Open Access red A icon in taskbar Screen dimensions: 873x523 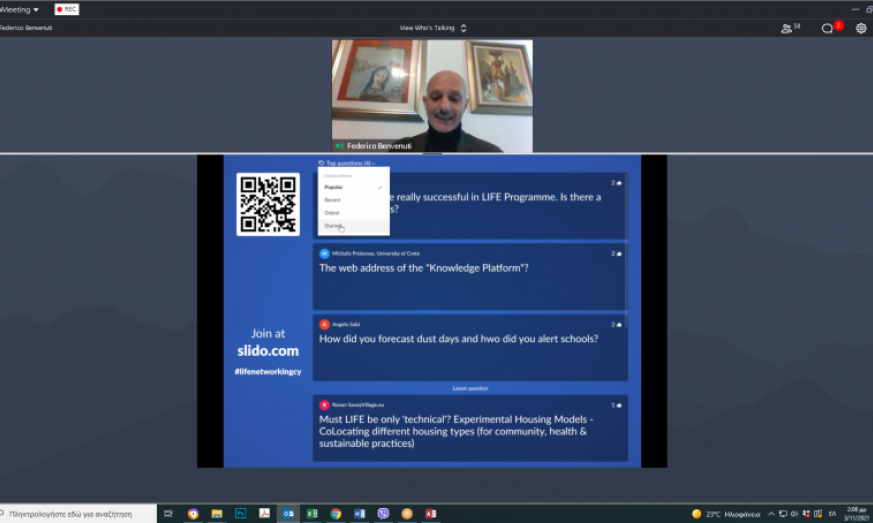(431, 514)
